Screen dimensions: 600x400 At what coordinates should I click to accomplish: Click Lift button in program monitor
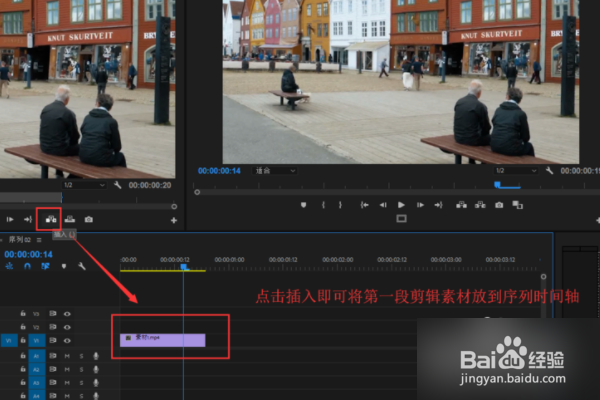click(461, 205)
